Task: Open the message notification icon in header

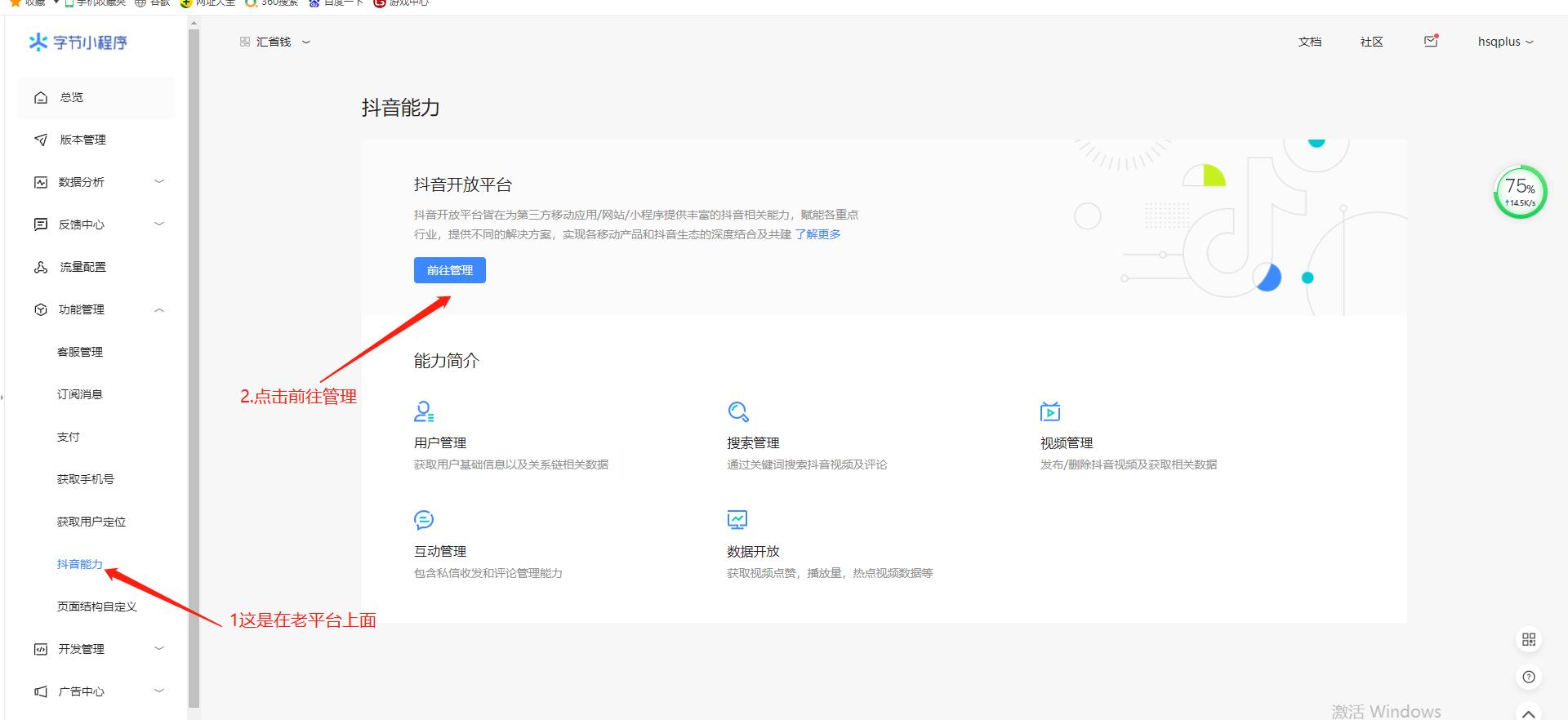Action: point(1431,42)
